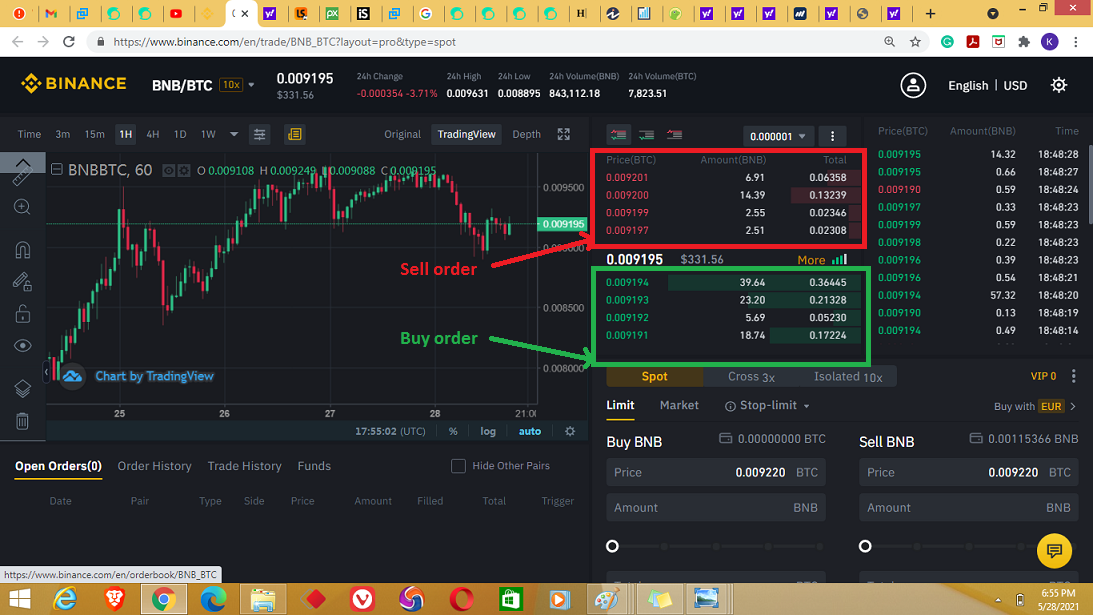The image size is (1093, 615).
Task: Select the ruler measure tool
Action: [22, 178]
